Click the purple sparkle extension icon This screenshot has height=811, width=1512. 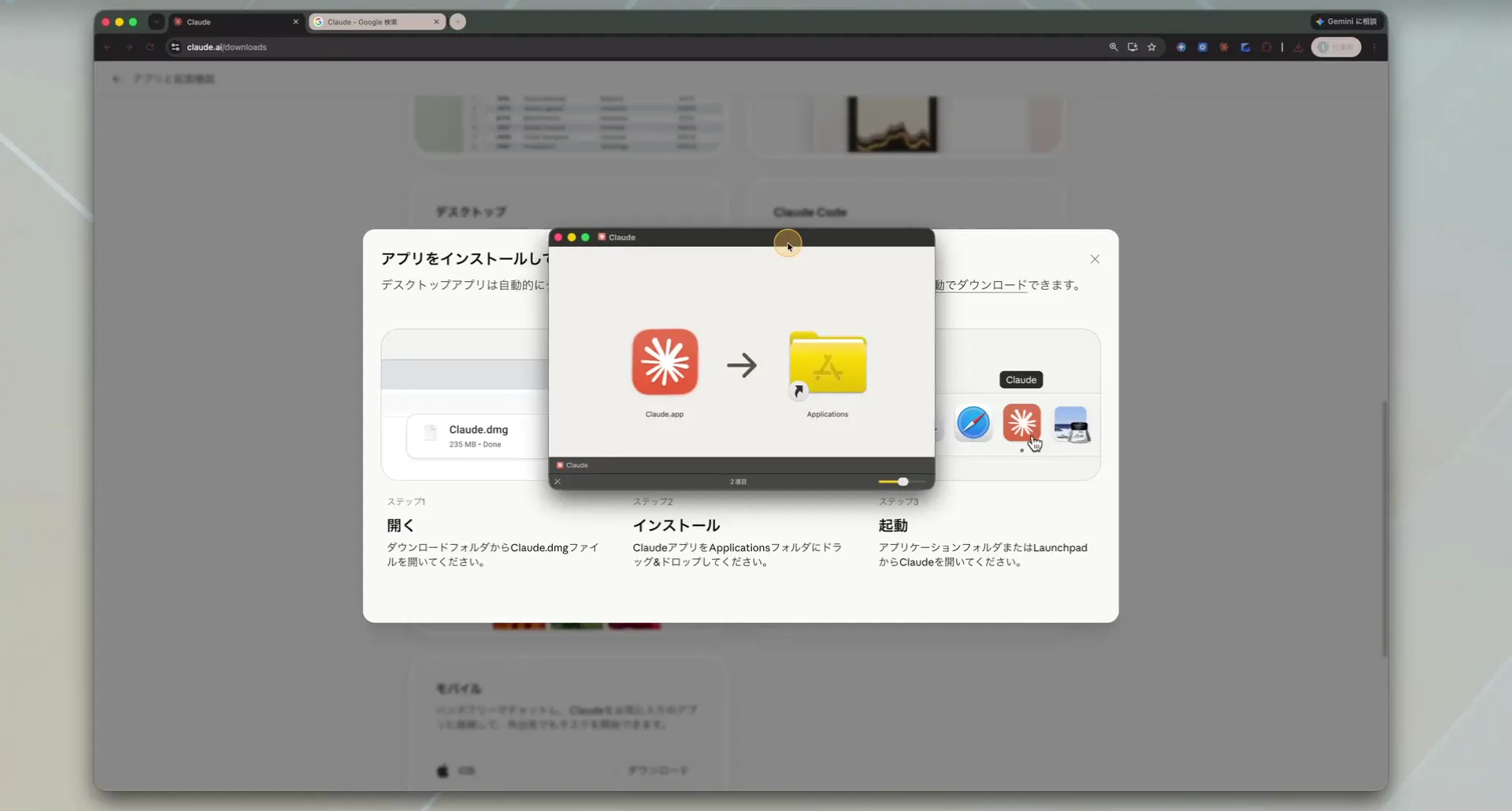pos(1181,47)
